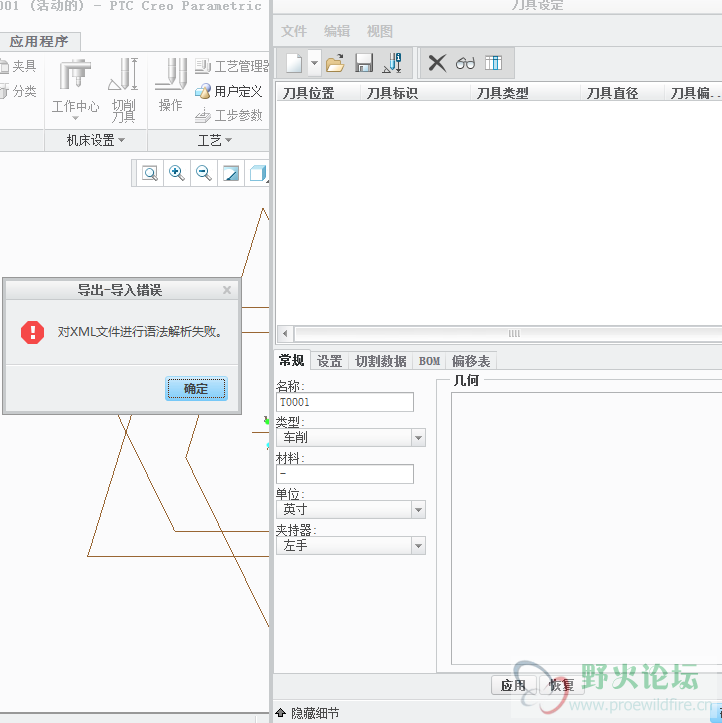The image size is (722, 723).
Task: Click the delete X icon in toolbar
Action: pyautogui.click(x=437, y=63)
